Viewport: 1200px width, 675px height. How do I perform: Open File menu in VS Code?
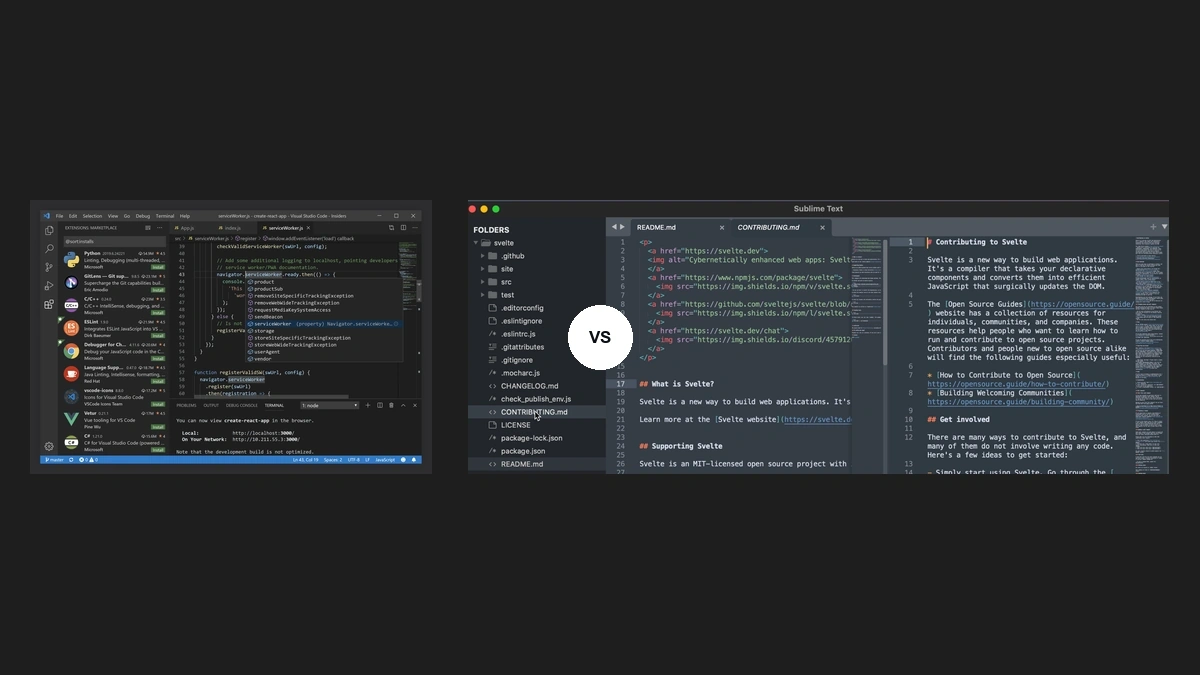(x=59, y=216)
